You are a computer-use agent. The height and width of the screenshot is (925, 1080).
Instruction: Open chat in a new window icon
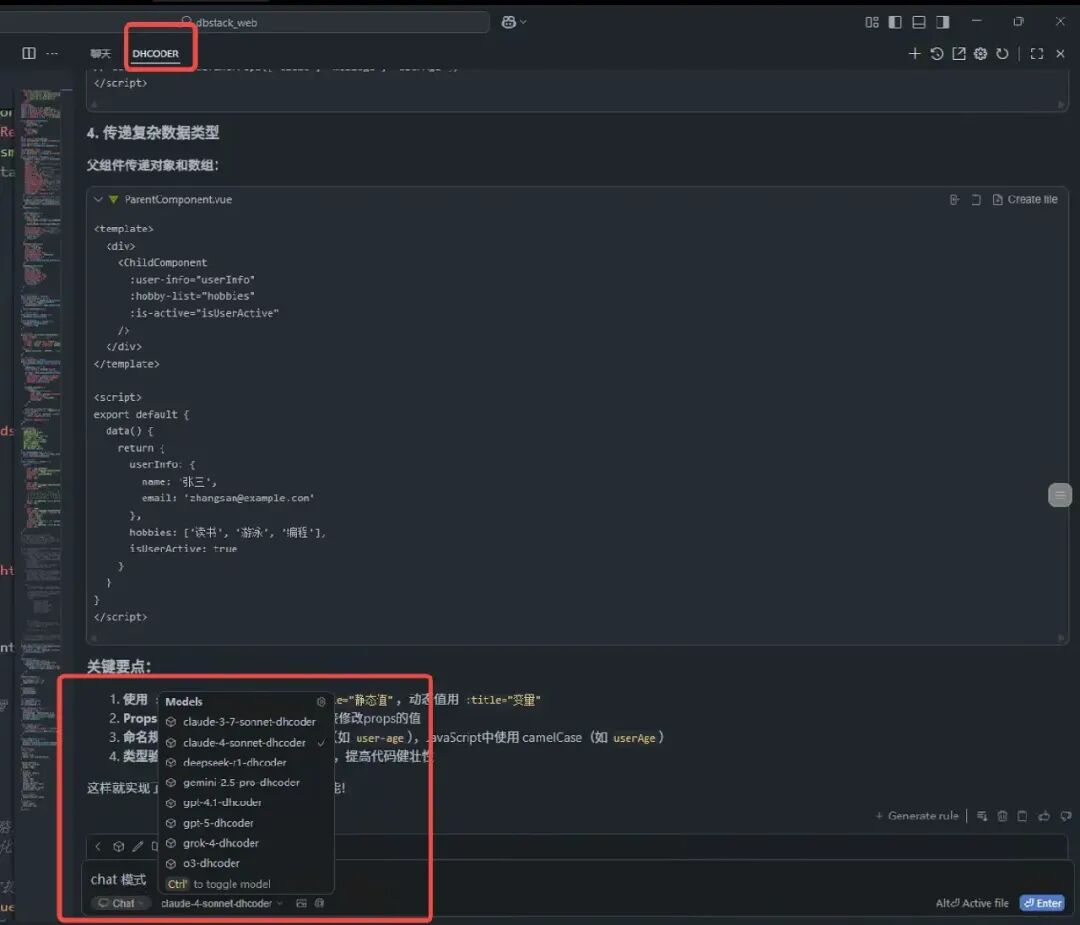[x=958, y=54]
